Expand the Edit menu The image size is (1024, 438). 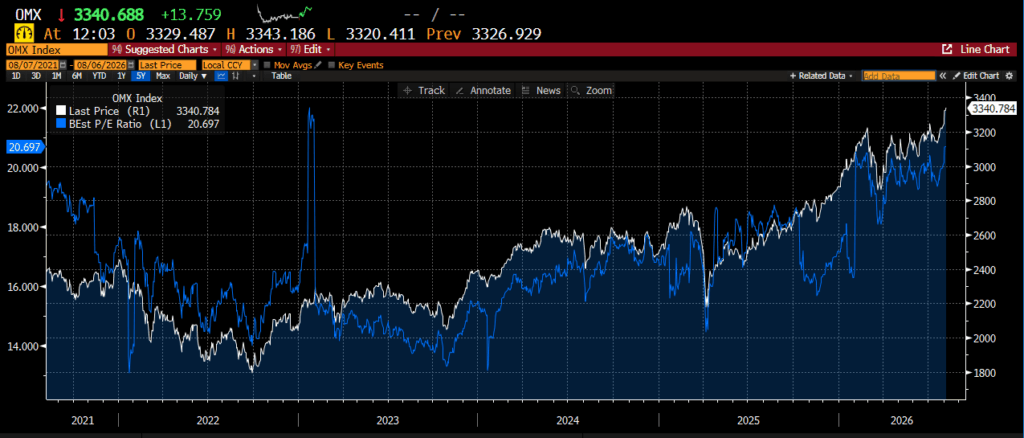(x=310, y=49)
